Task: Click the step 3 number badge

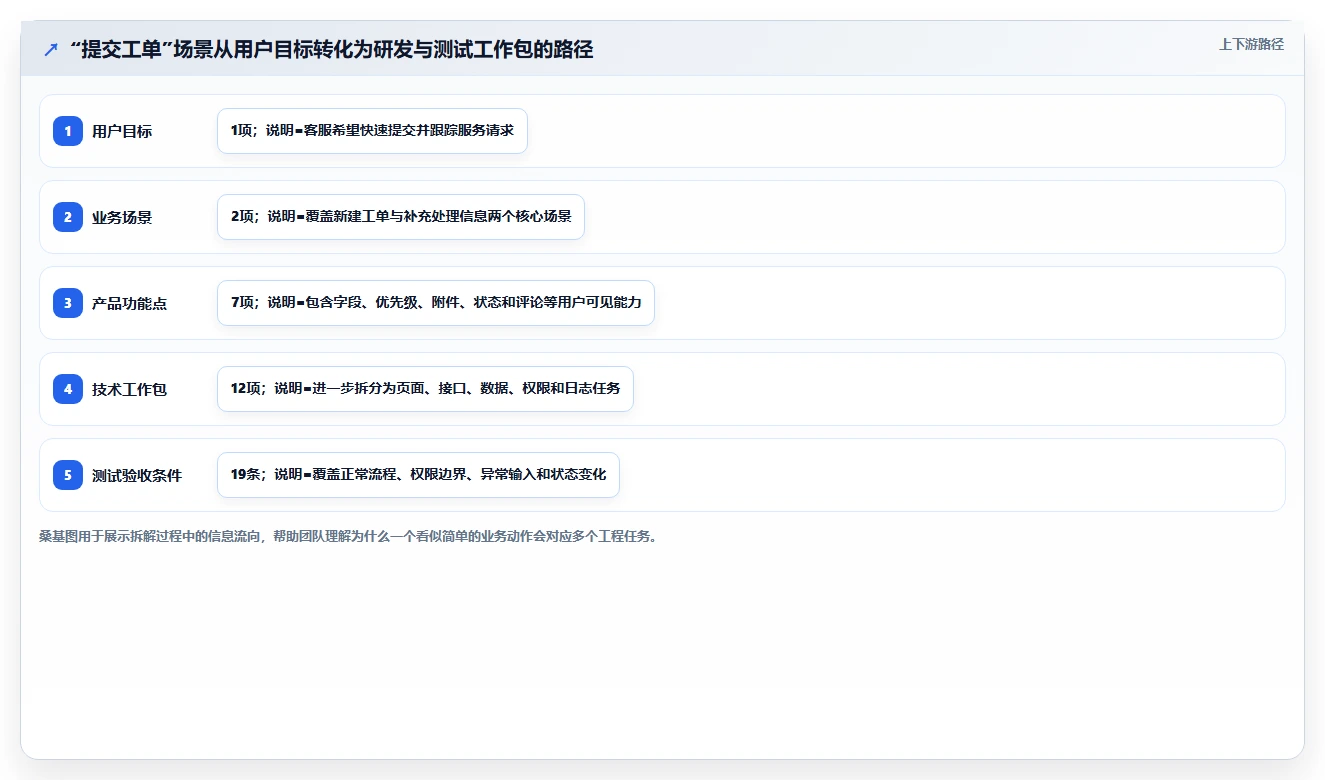Action: (68, 303)
